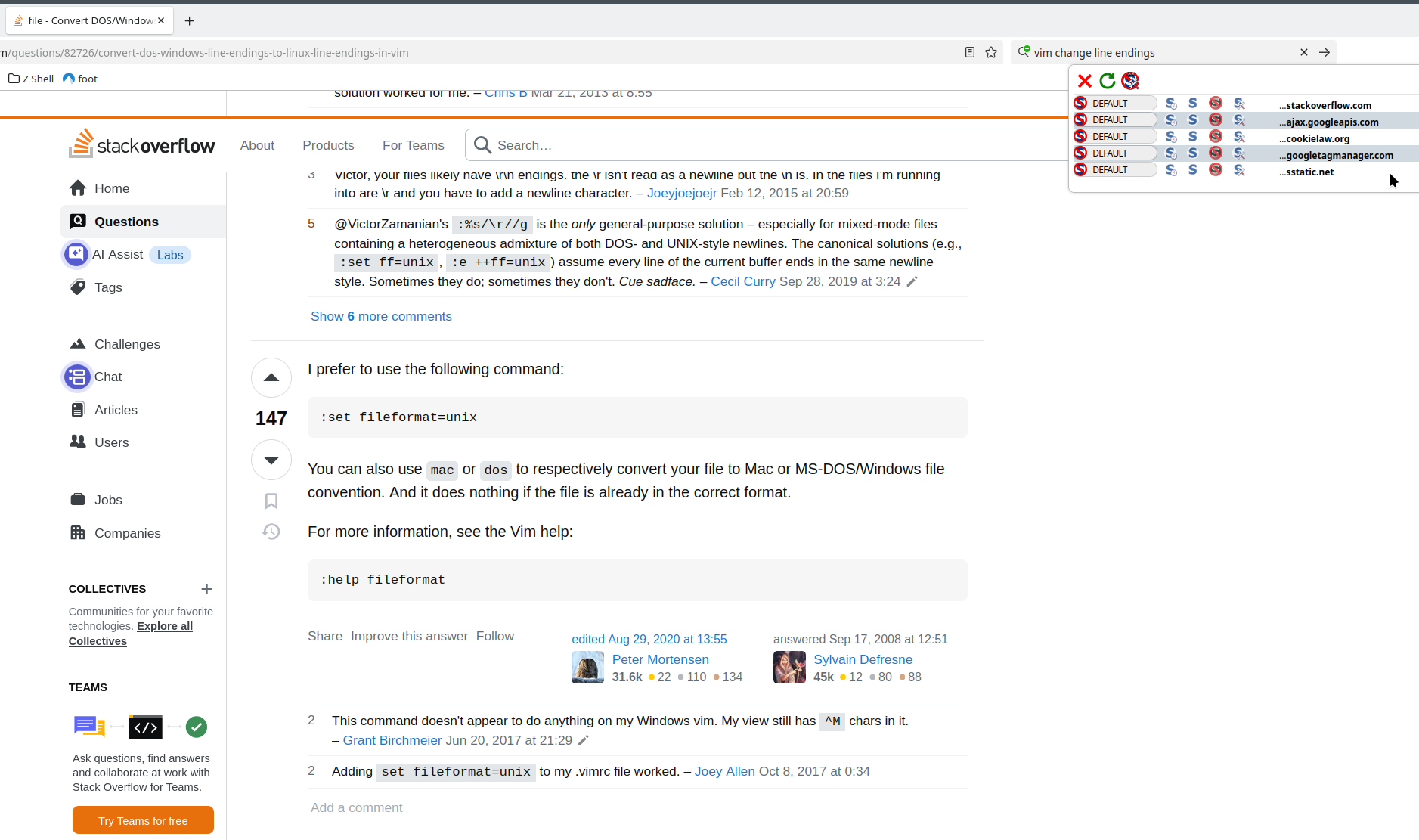Expand the Add a comment field
Viewport: 1419px width, 840px height.
pyautogui.click(x=357, y=807)
